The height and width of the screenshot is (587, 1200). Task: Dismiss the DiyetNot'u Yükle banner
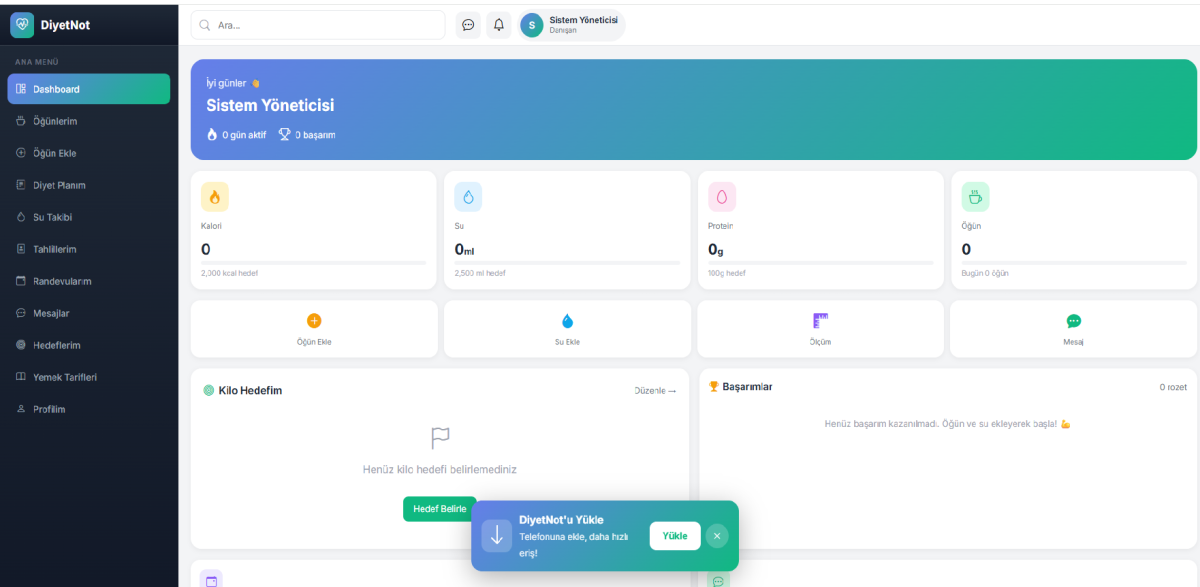[717, 536]
